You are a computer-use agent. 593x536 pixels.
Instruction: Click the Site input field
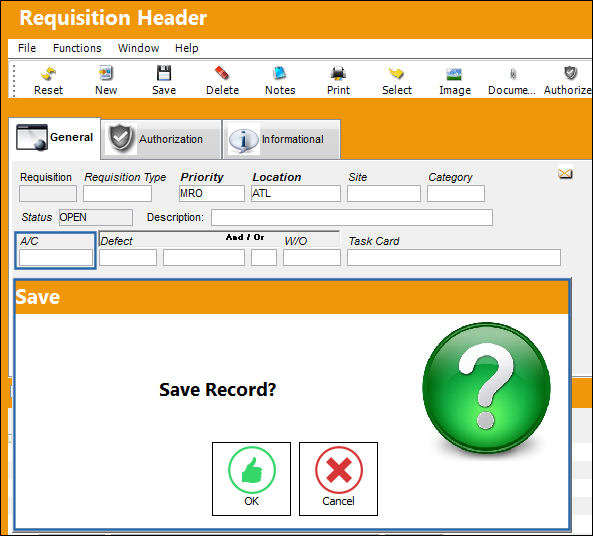click(x=383, y=193)
